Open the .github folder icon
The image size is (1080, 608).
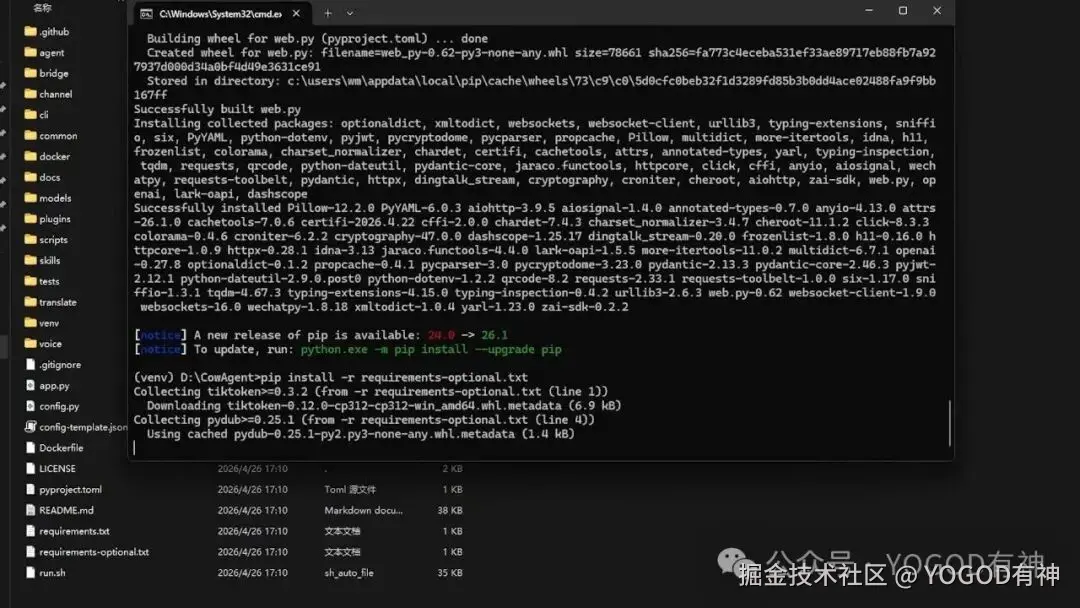click(x=30, y=31)
